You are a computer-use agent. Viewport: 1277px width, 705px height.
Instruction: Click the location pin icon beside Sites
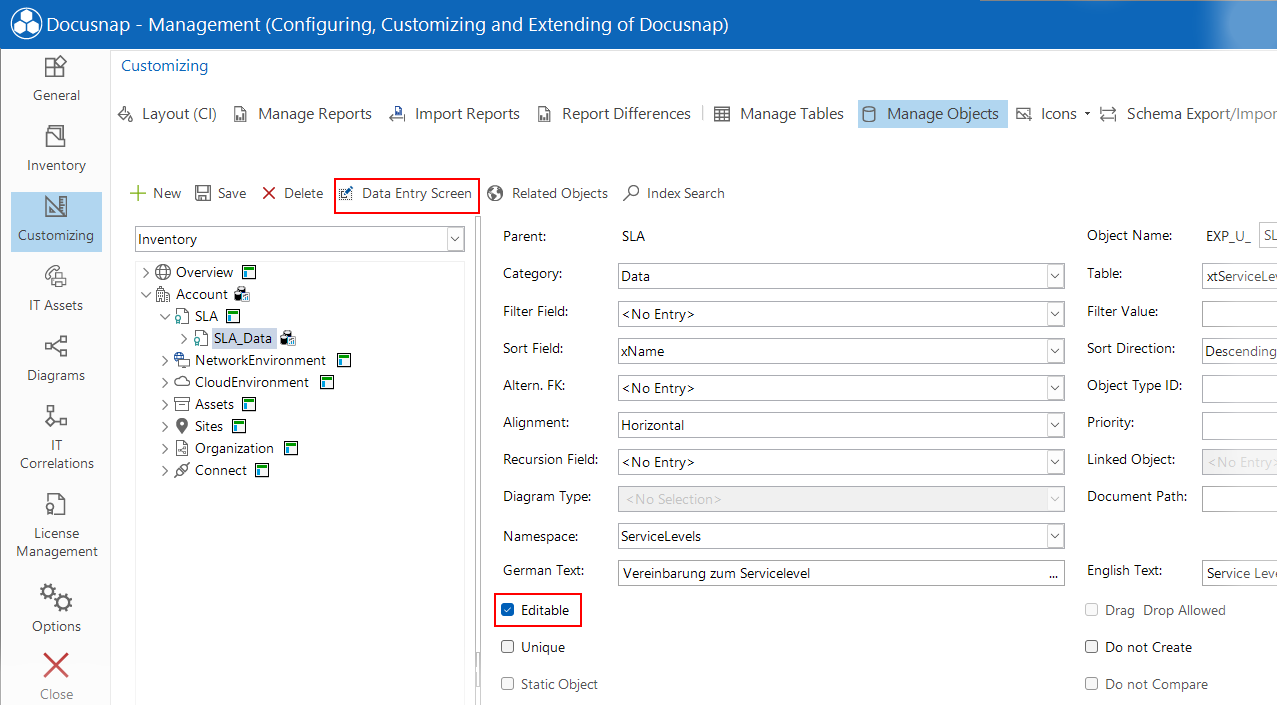182,426
